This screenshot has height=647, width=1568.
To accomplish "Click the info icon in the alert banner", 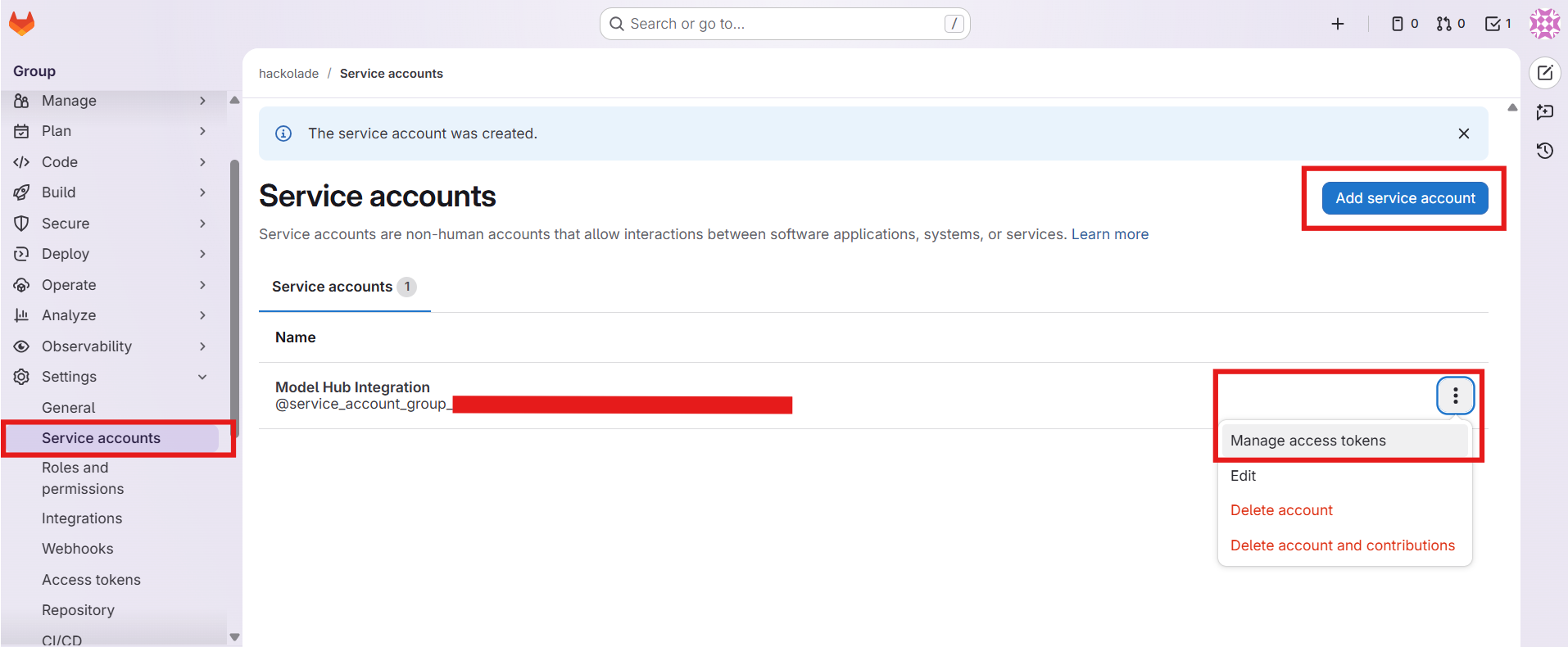I will pyautogui.click(x=283, y=133).
